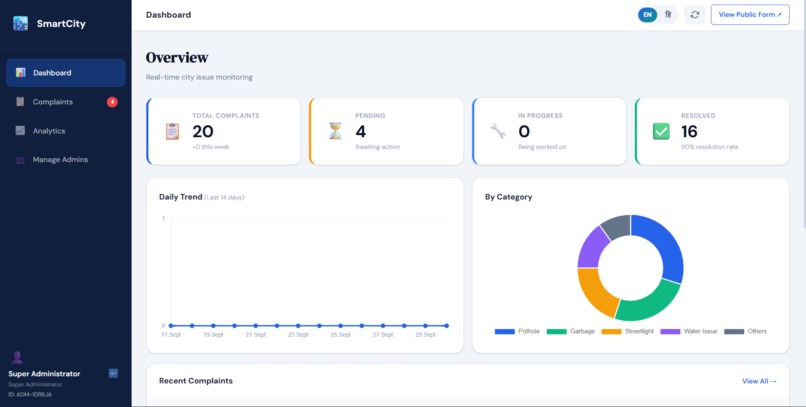The height and width of the screenshot is (407, 806).
Task: Toggle the Others legend swatch
Action: coord(734,331)
